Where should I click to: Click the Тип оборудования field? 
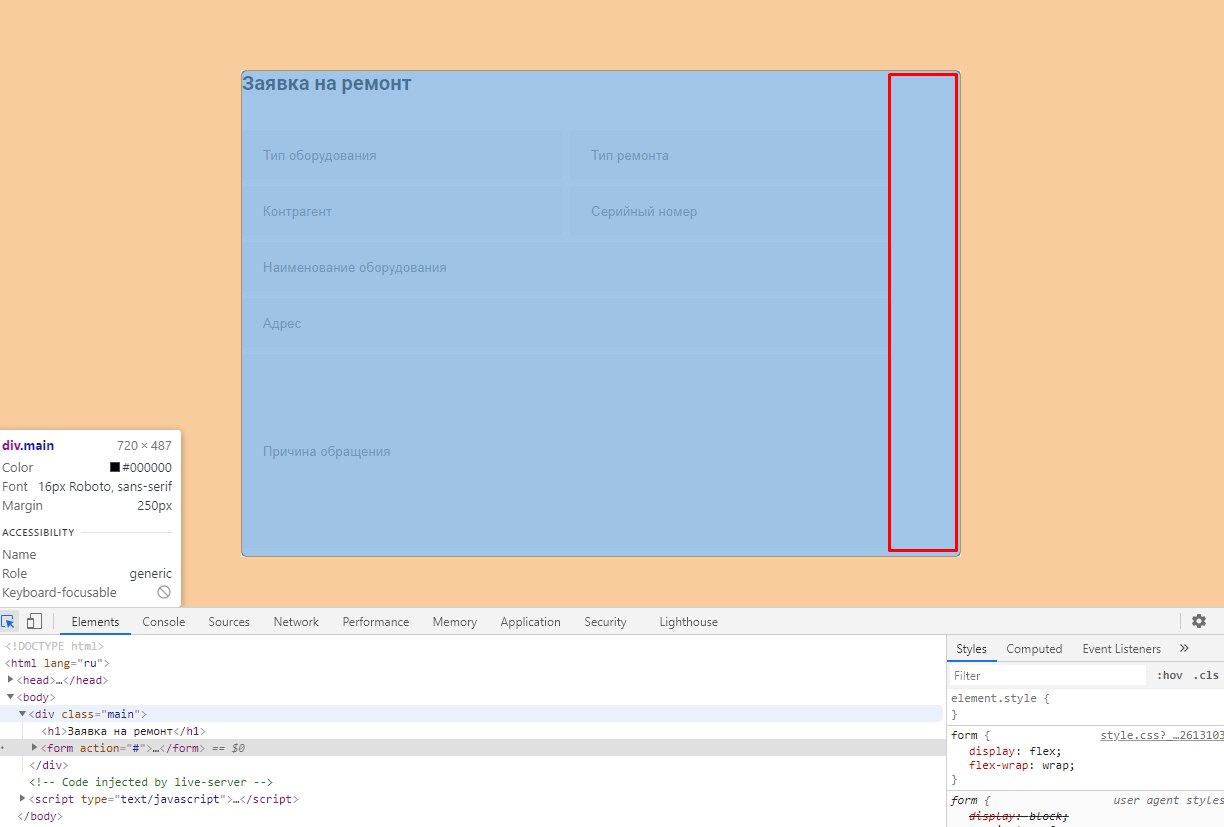(402, 156)
